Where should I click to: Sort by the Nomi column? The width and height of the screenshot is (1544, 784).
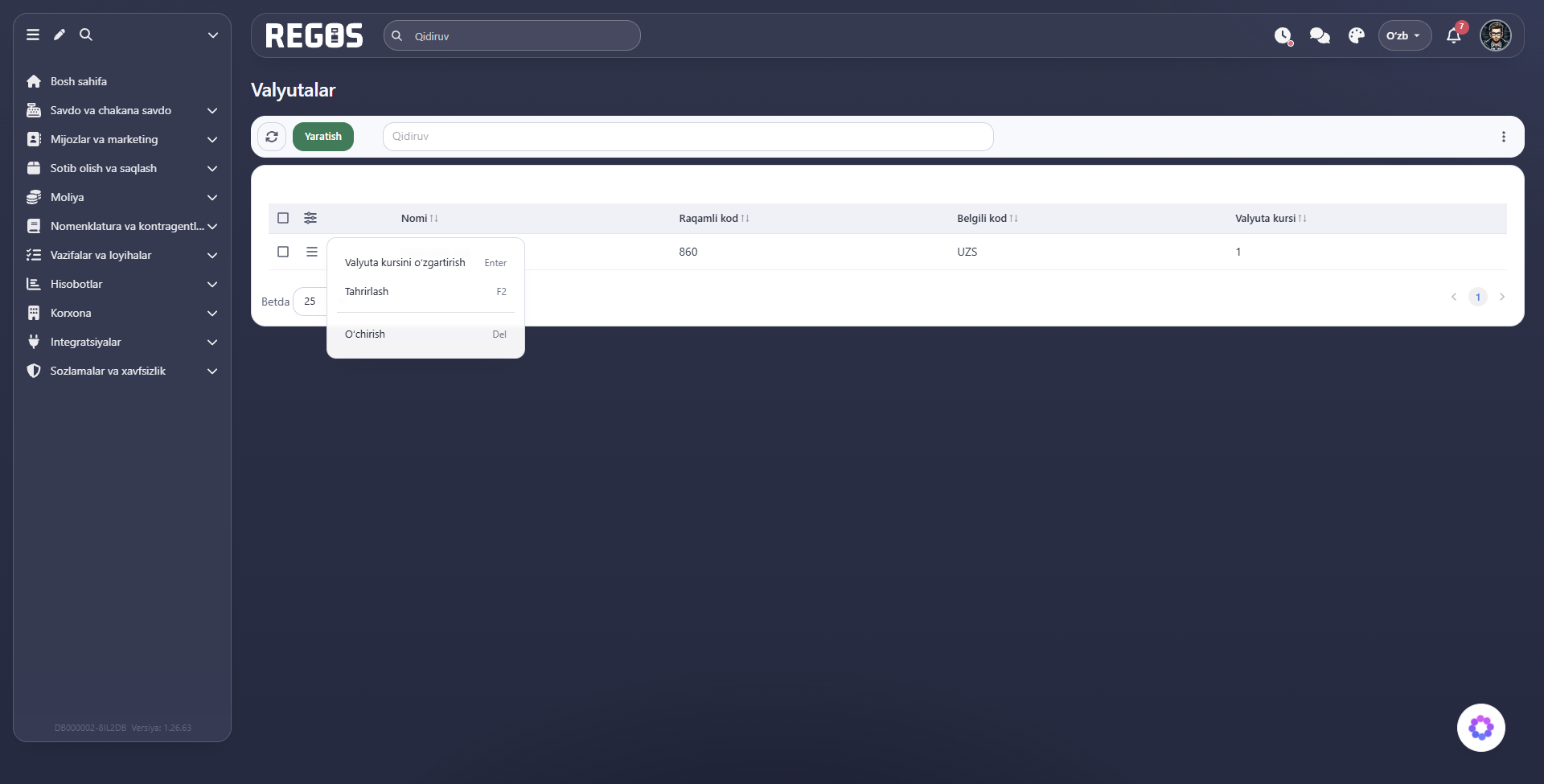pyautogui.click(x=420, y=218)
